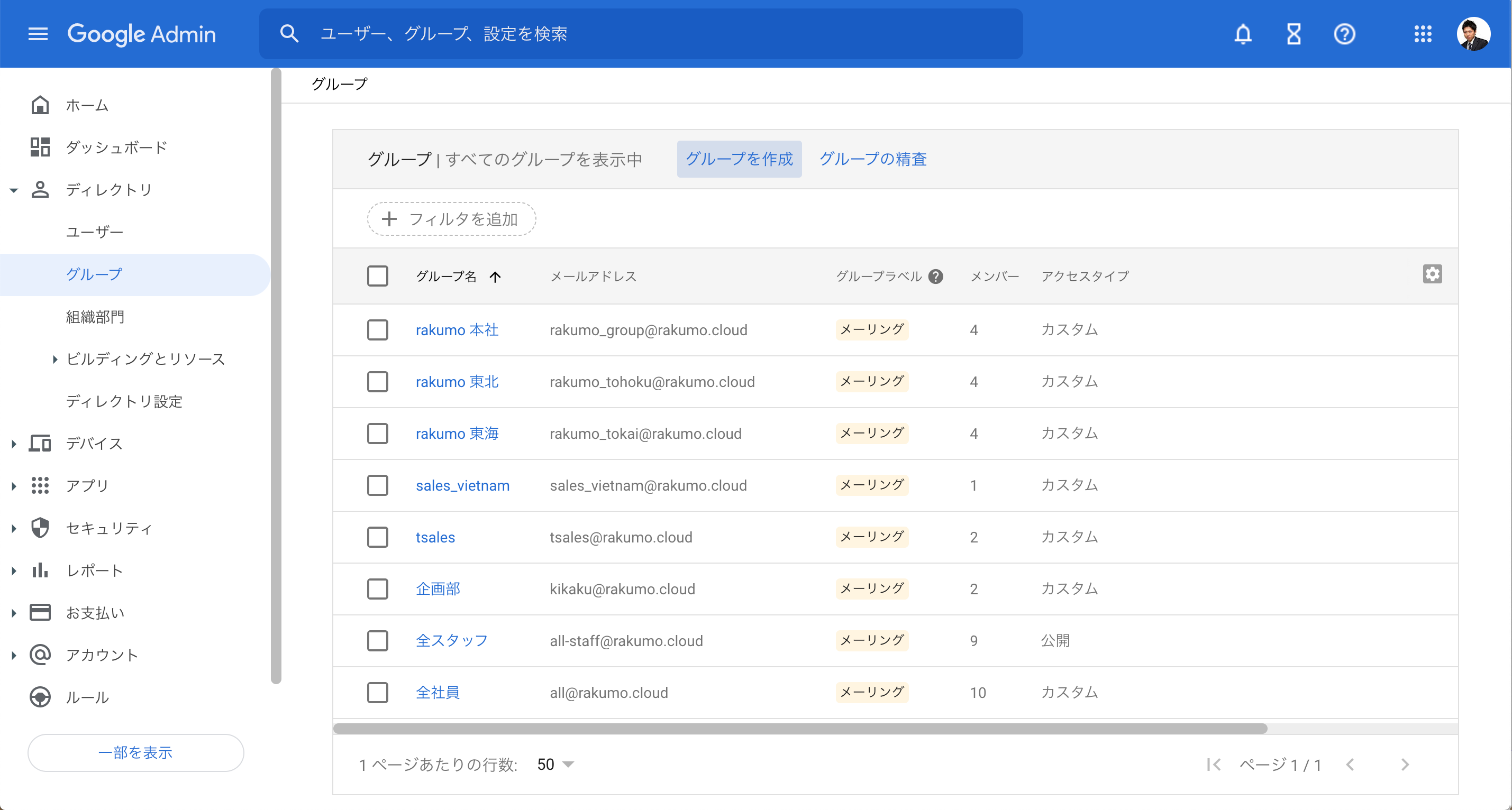This screenshot has width=1512, height=810.
Task: Open the sales_vietnam group link
Action: pyautogui.click(x=462, y=486)
